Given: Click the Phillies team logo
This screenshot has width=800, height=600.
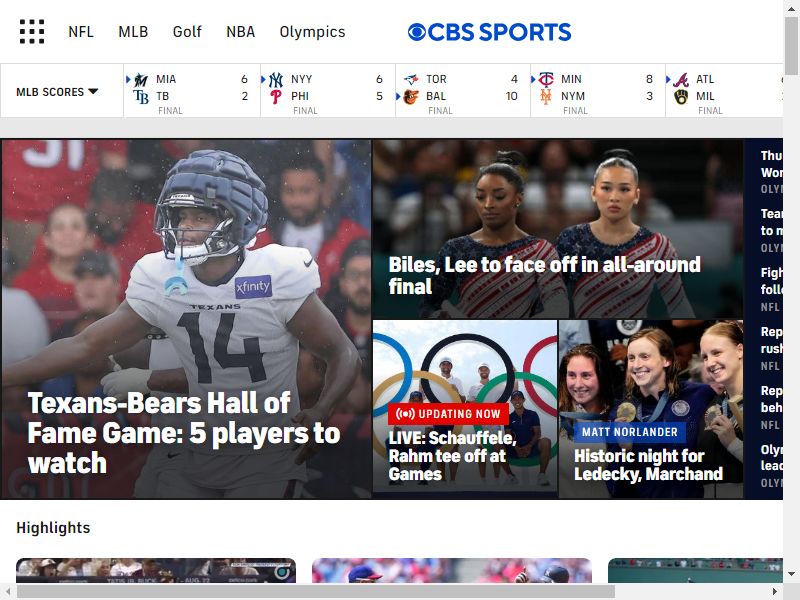Looking at the screenshot, I should pyautogui.click(x=276, y=96).
